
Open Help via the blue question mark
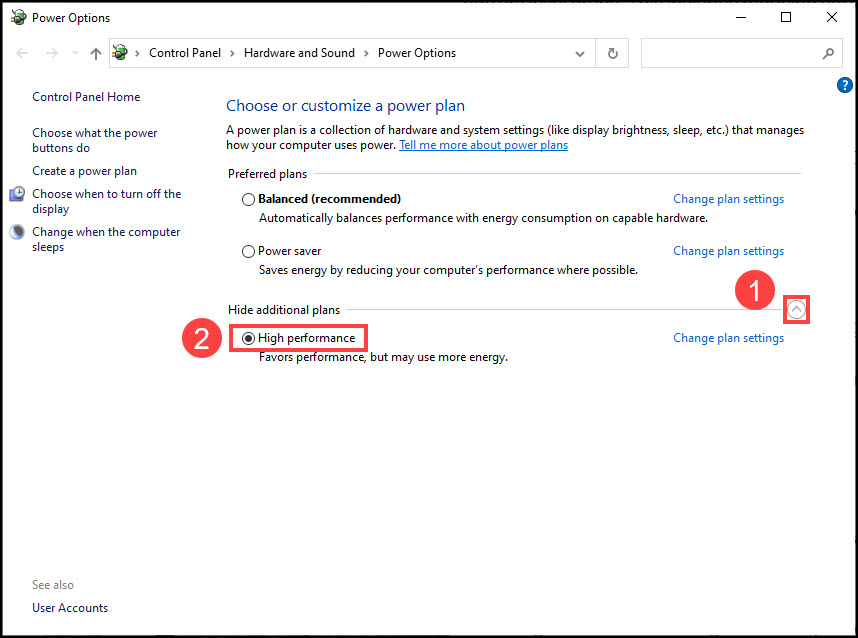pos(845,85)
